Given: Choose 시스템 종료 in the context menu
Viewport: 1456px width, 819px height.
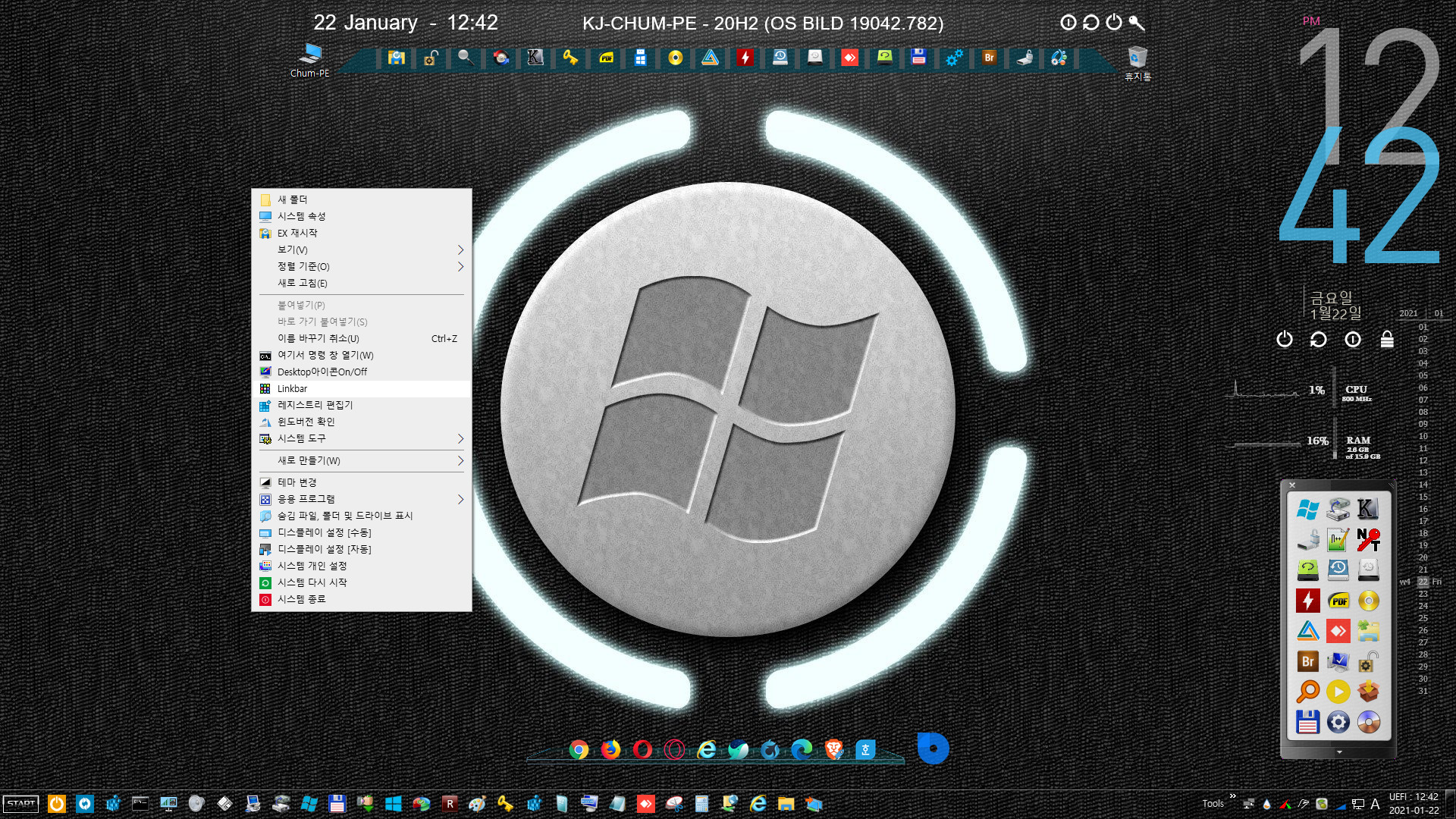Looking at the screenshot, I should pos(361,599).
